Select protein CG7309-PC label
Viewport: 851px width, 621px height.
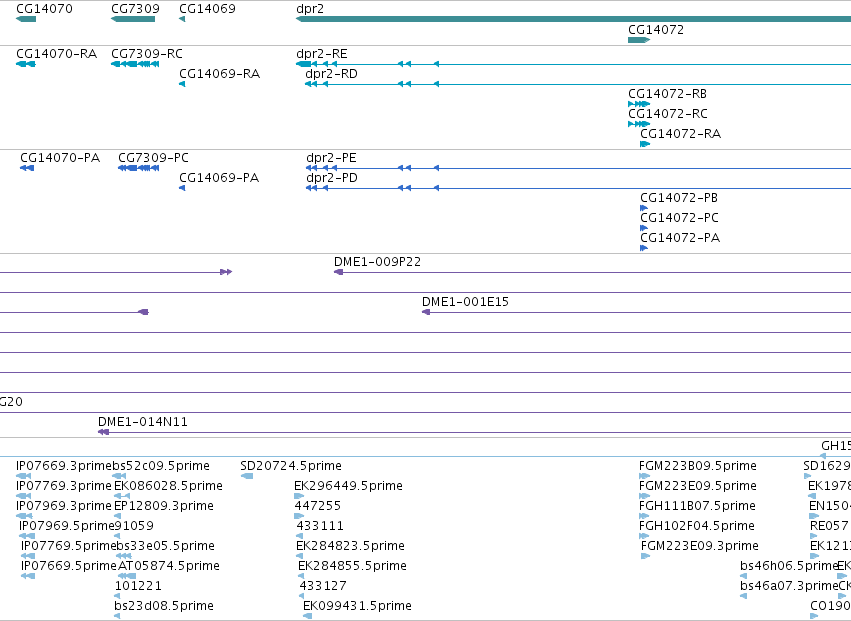154,158
